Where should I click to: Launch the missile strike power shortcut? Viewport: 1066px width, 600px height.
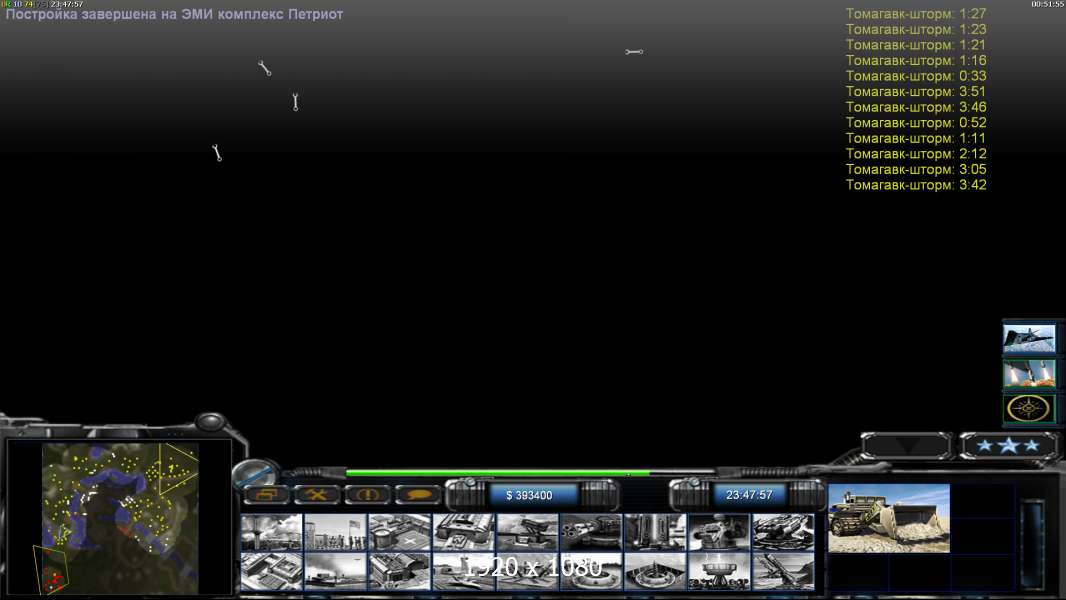point(1029,374)
